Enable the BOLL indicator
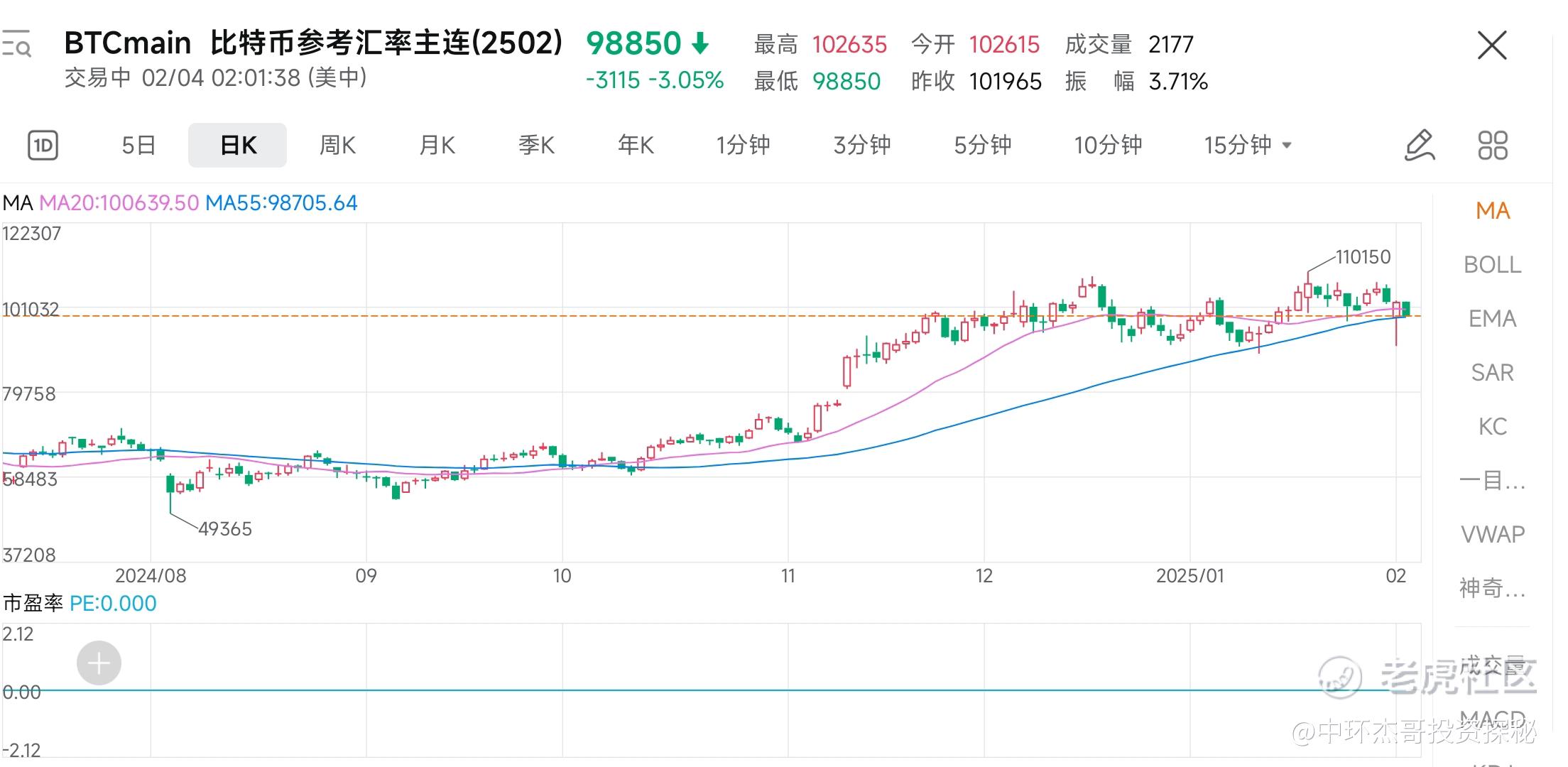Viewport: 1568px width, 767px height. click(x=1492, y=265)
